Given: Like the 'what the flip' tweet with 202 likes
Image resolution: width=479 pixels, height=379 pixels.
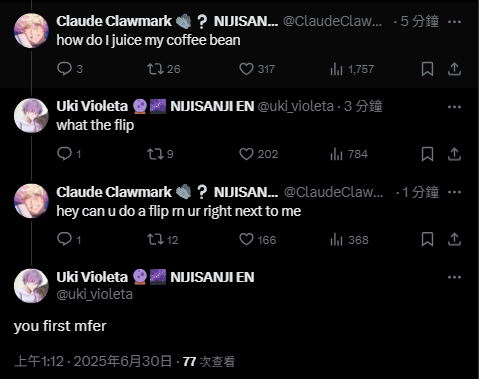Looking at the screenshot, I should 246,154.
